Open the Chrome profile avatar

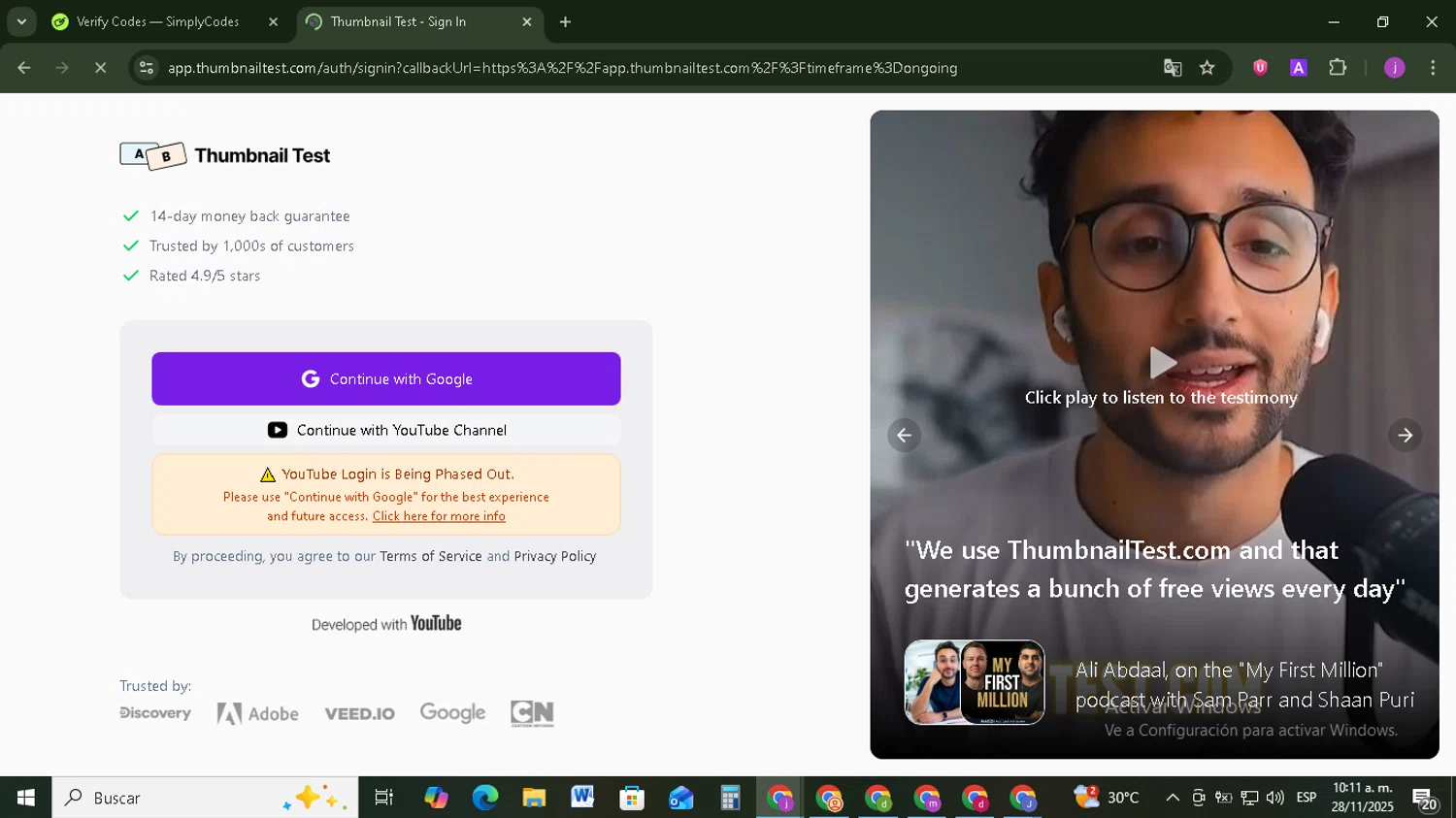pyautogui.click(x=1394, y=68)
